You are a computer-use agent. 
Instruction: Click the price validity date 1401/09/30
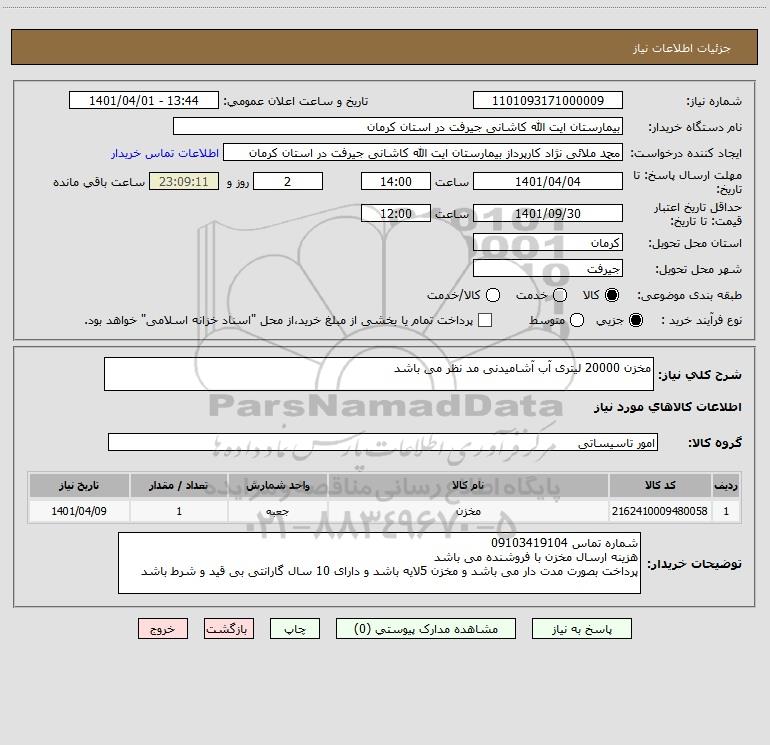click(x=548, y=213)
